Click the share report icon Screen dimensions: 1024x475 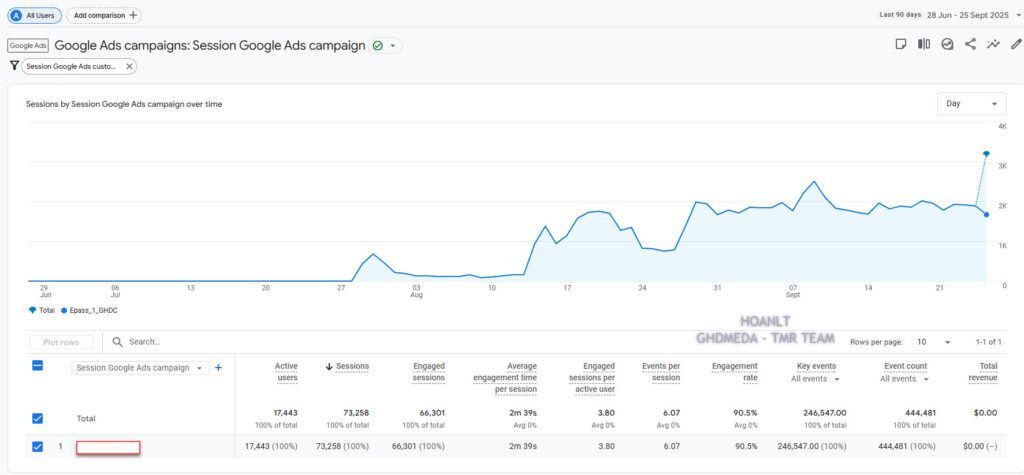coord(970,44)
